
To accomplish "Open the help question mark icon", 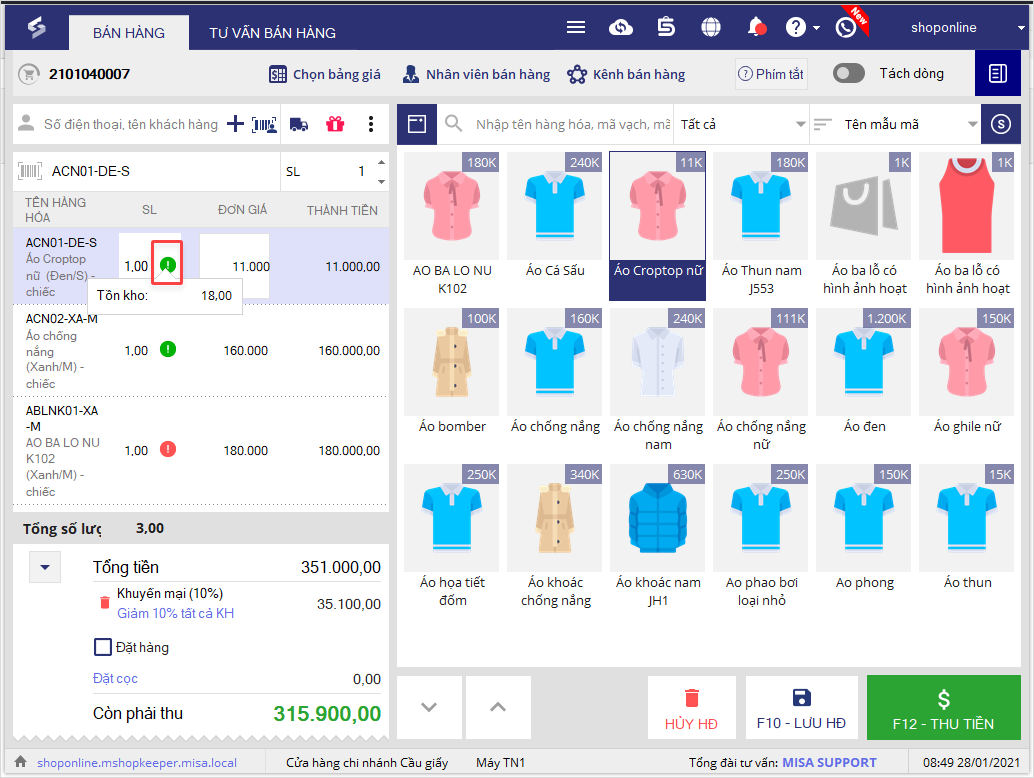I will pyautogui.click(x=795, y=27).
